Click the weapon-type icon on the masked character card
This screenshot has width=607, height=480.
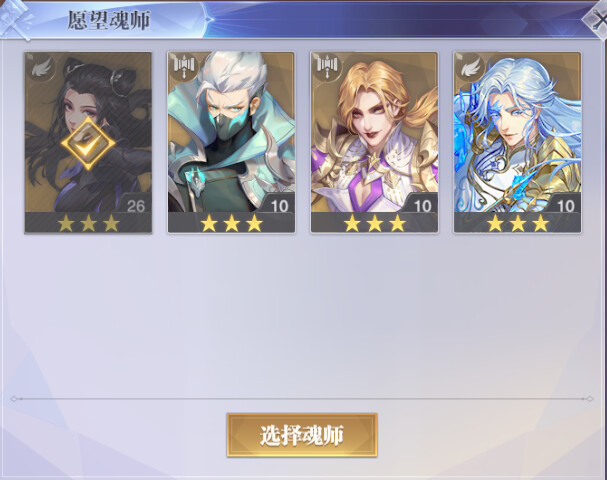pos(184,68)
